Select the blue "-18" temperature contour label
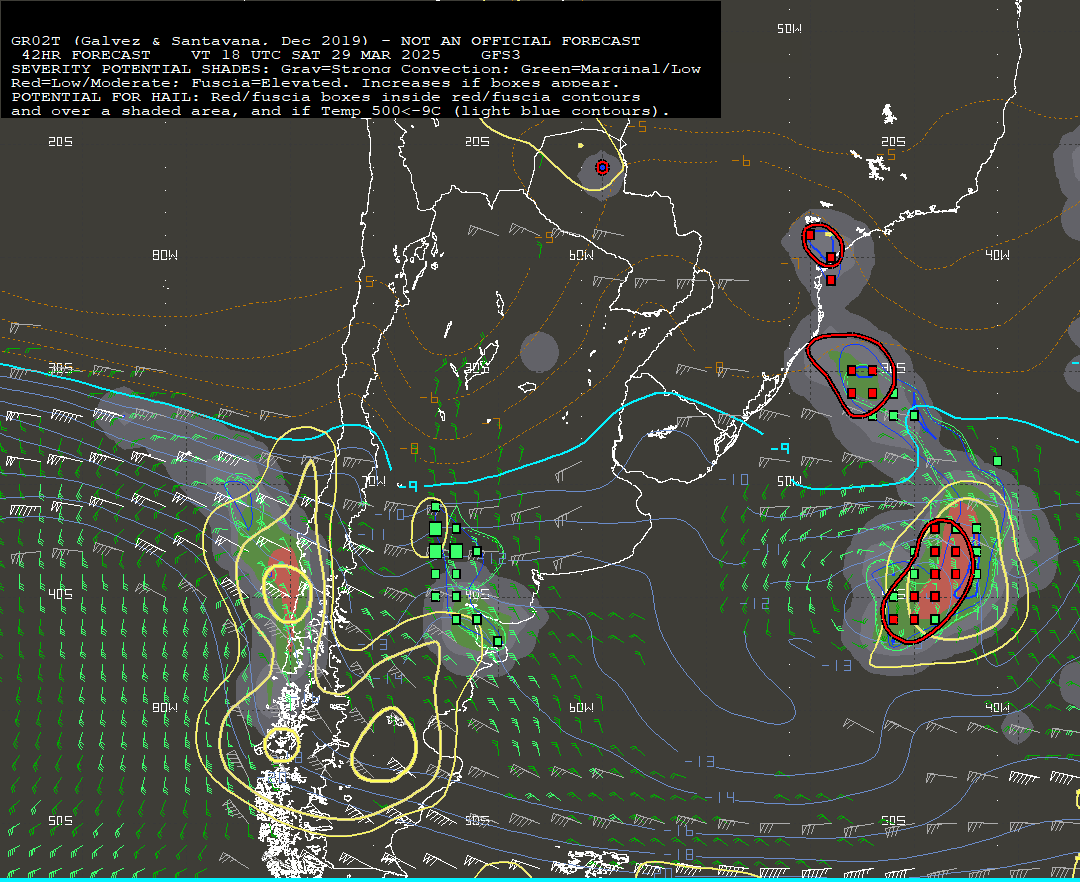 tap(678, 854)
